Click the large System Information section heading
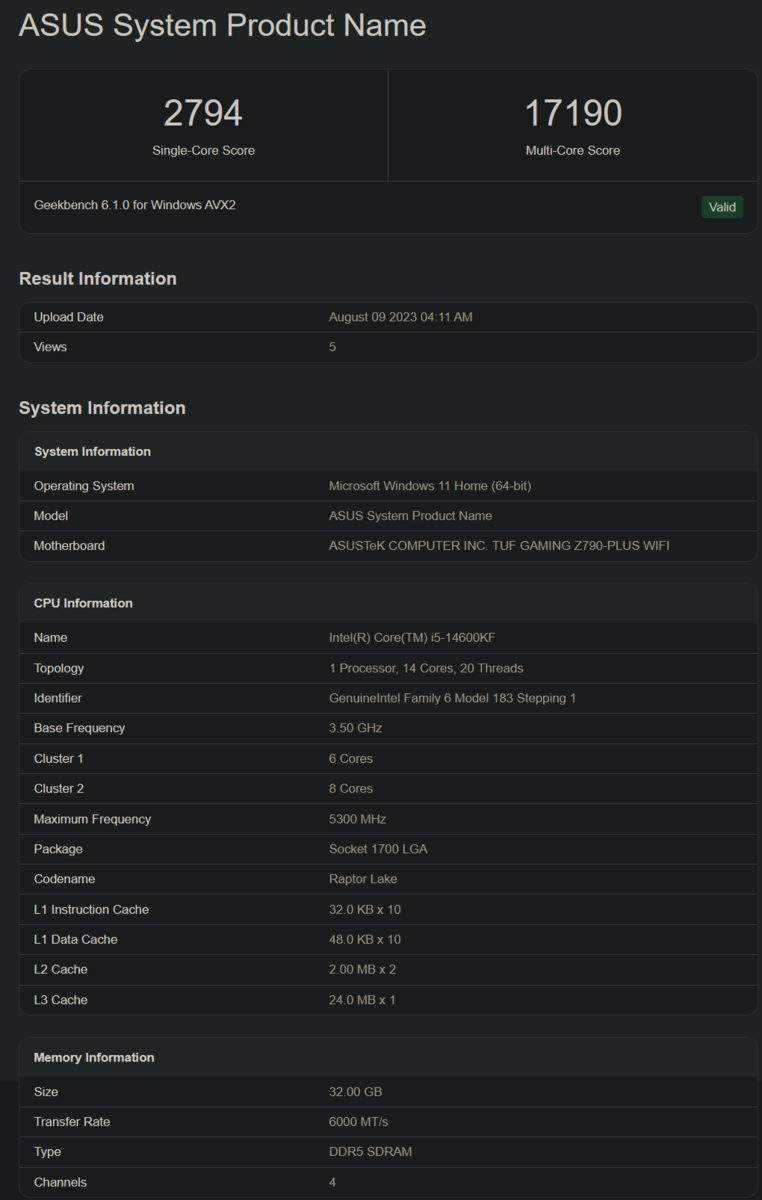 [102, 408]
